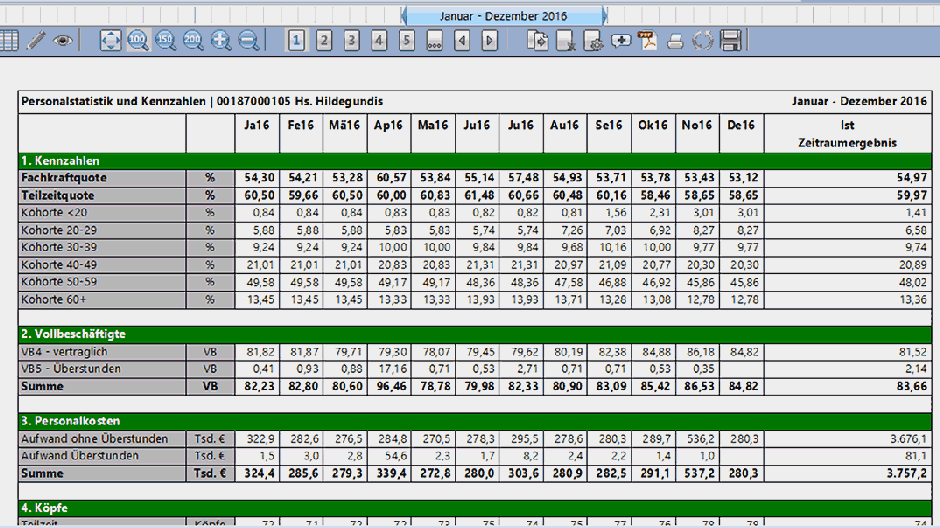Click the Teilzeitquote row label
Viewport: 940px width, 528px height.
tap(102, 195)
